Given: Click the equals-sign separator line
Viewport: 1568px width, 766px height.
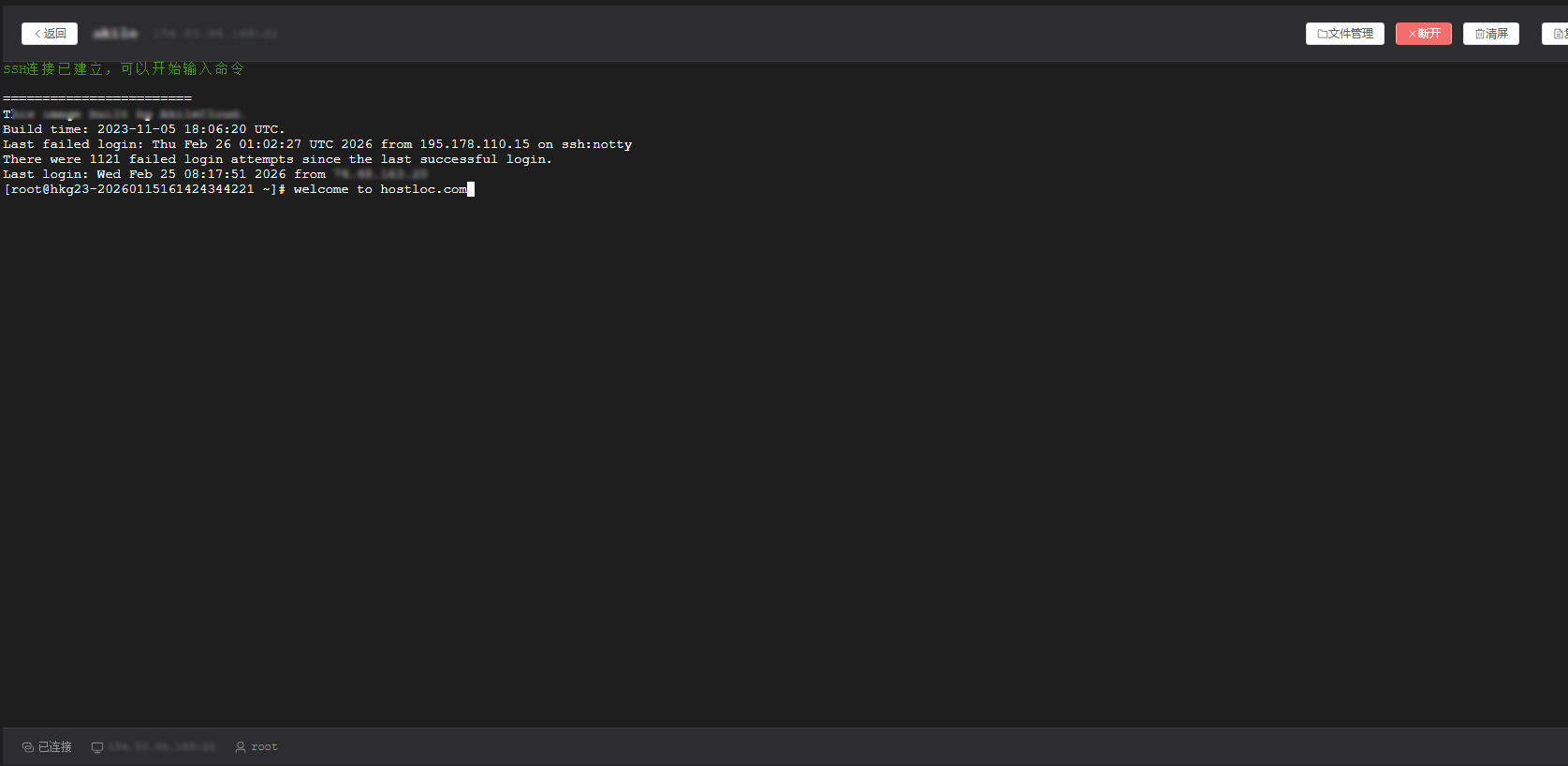Looking at the screenshot, I should click(97, 98).
